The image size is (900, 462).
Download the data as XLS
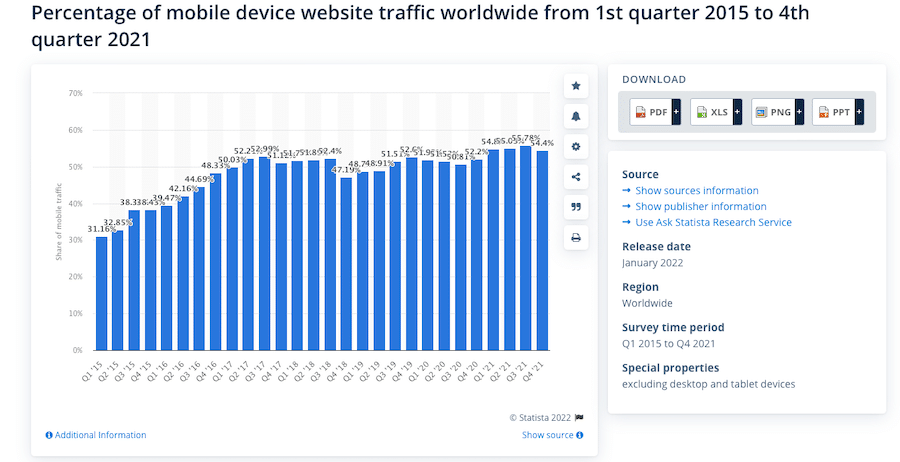[711, 112]
